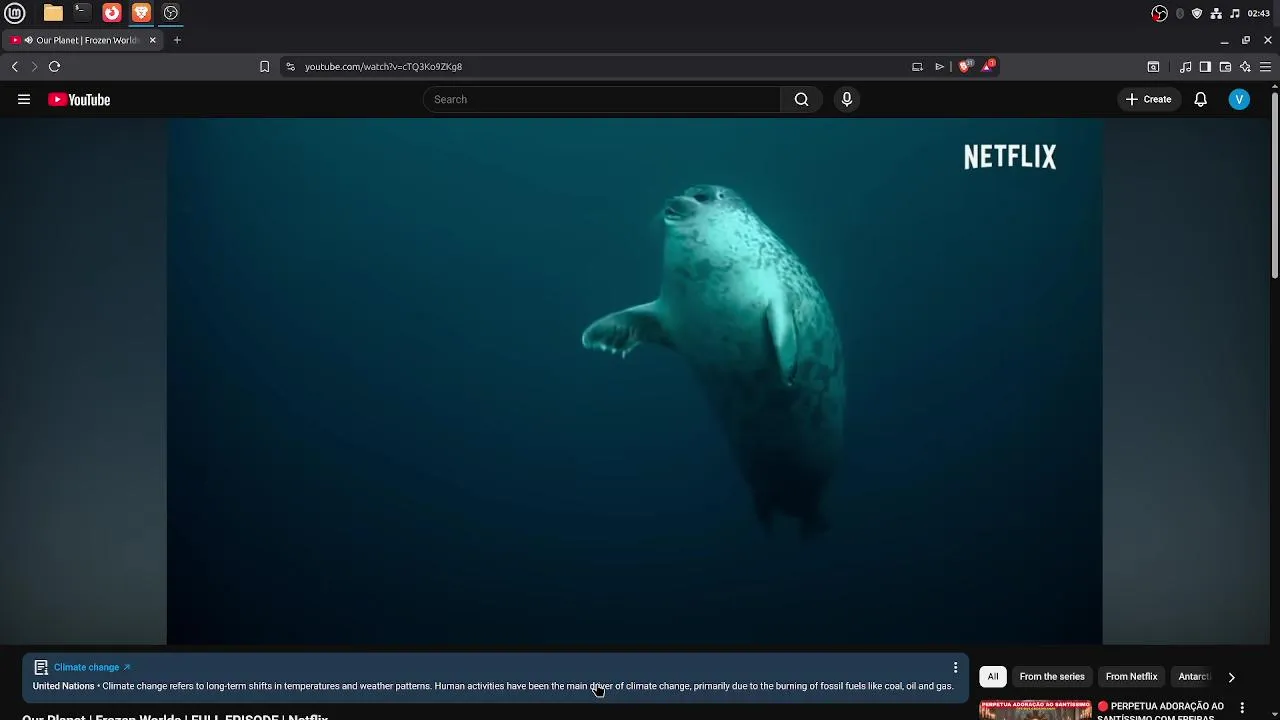
Task: Switch to the Brave browser panel icon
Action: (x=141, y=13)
